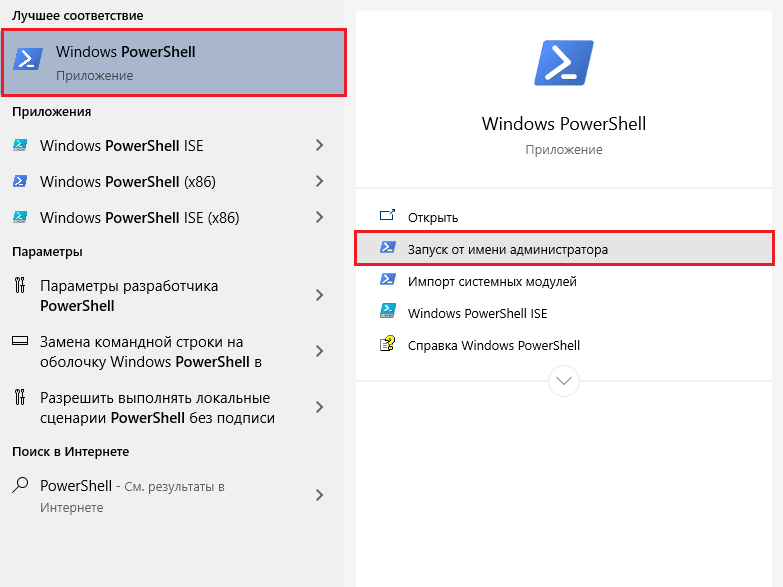This screenshot has height=587, width=783.
Task: Click the icon beside 'Импорт системных модулей'
Action: pos(388,279)
